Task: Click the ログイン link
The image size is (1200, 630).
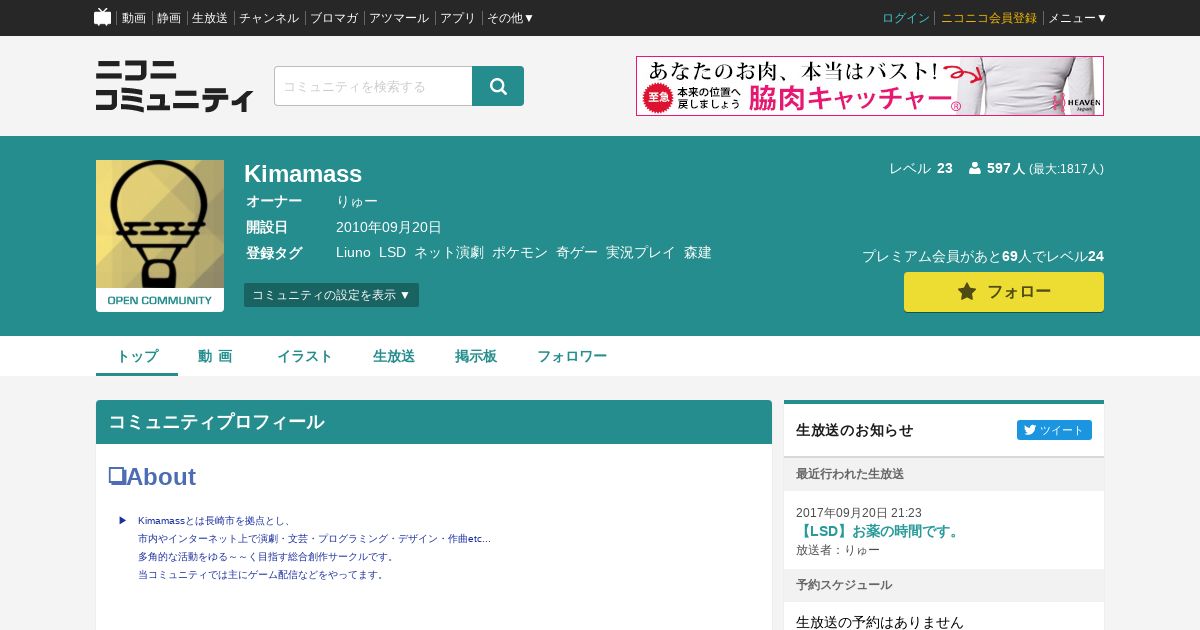Action: pyautogui.click(x=906, y=18)
